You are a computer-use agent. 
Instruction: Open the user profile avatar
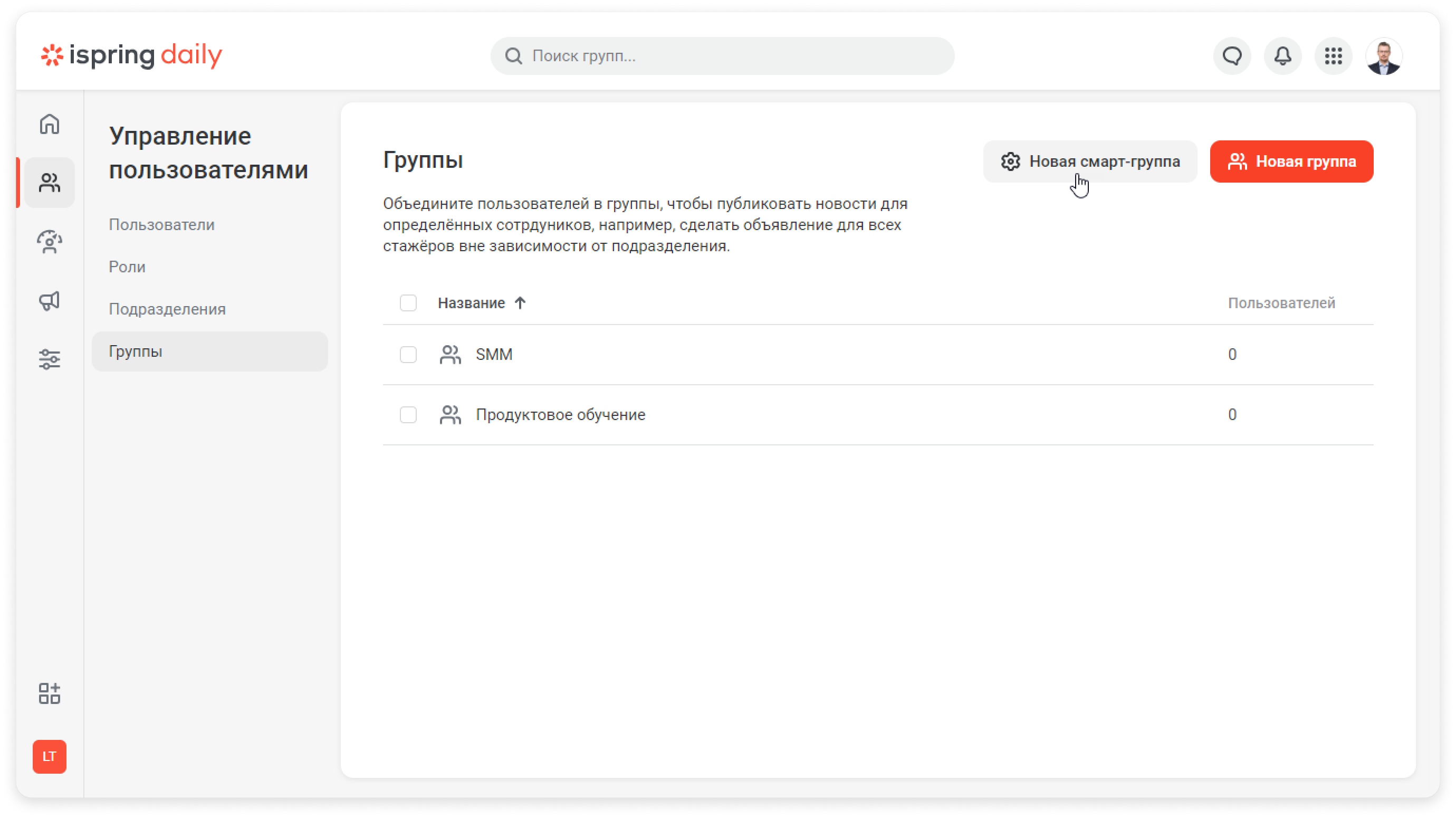[x=1384, y=56]
